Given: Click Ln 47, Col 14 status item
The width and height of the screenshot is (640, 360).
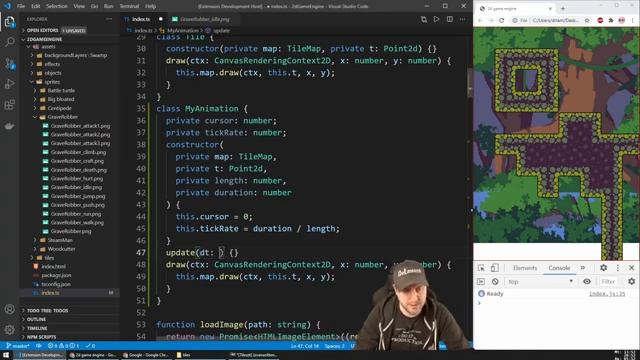Looking at the screenshot, I should 304,346.
